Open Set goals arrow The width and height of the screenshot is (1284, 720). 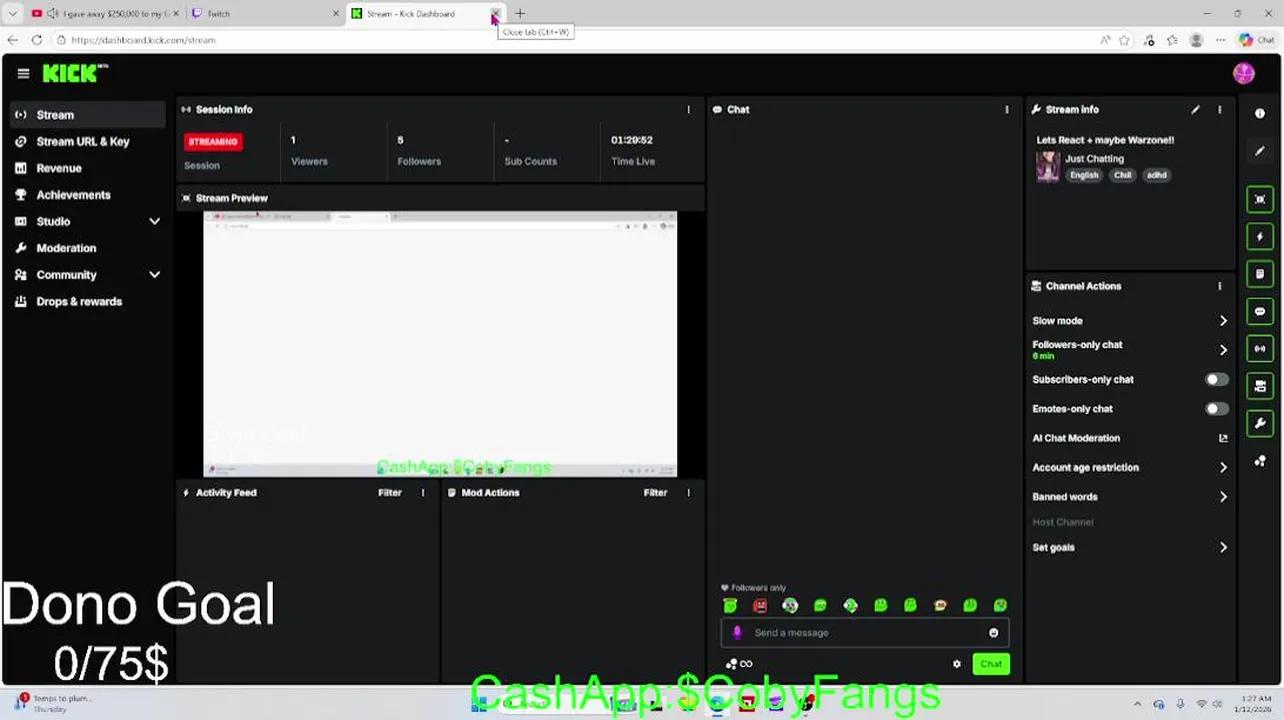(x=1223, y=548)
